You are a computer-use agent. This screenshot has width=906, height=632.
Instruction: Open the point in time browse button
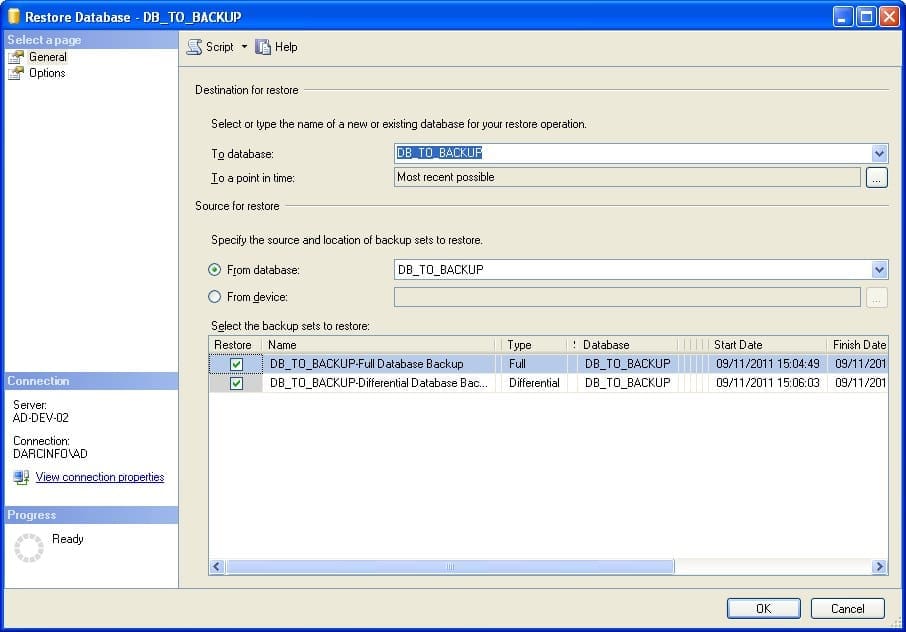point(877,177)
